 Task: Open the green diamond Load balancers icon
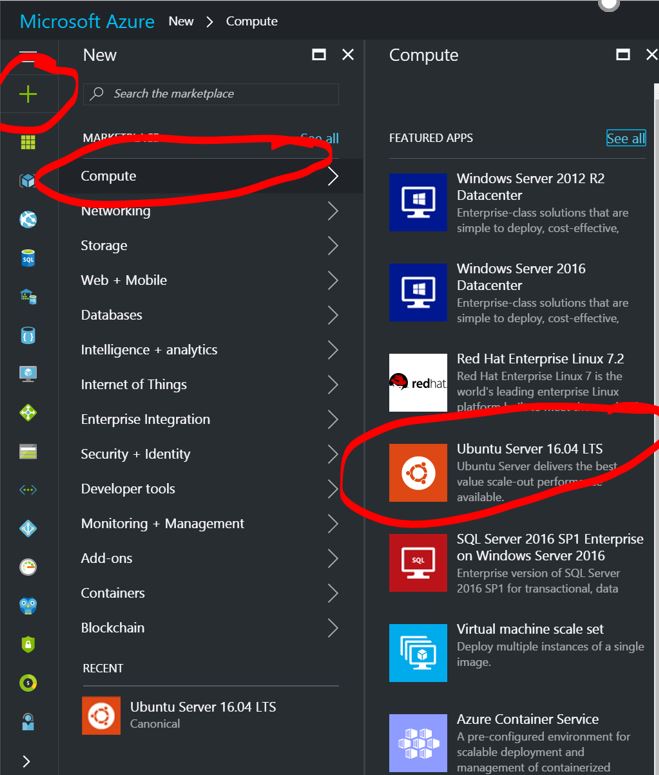coord(28,413)
